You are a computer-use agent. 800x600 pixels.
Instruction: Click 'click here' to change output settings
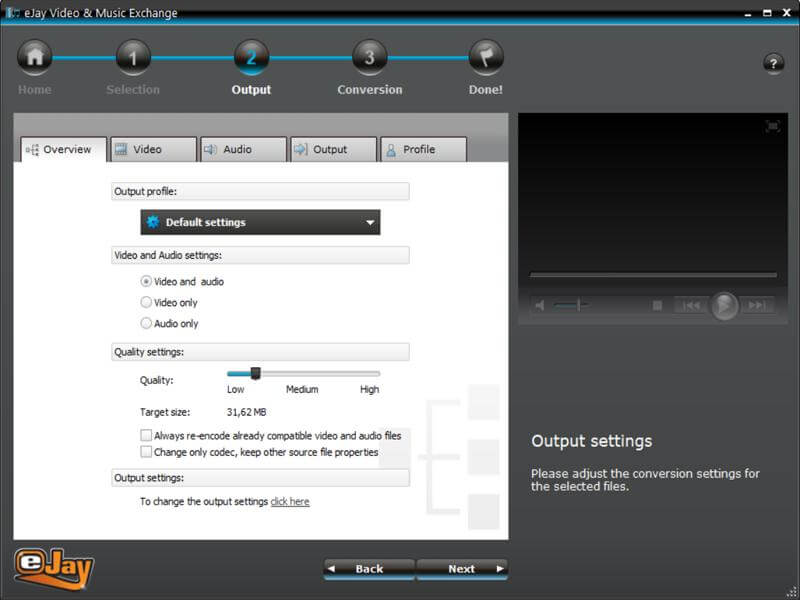click(x=290, y=501)
